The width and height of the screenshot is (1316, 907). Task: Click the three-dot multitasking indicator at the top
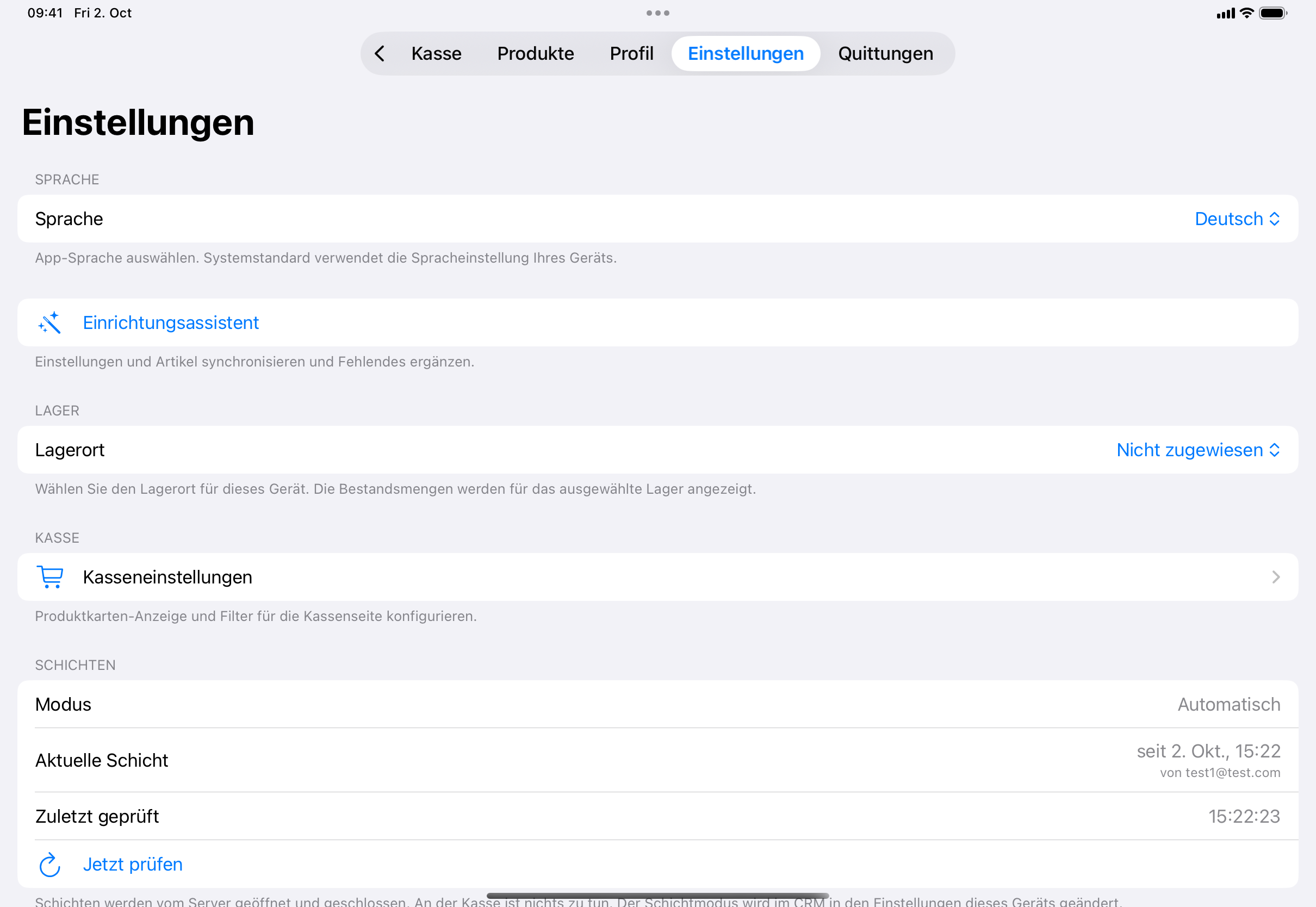pyautogui.click(x=657, y=13)
